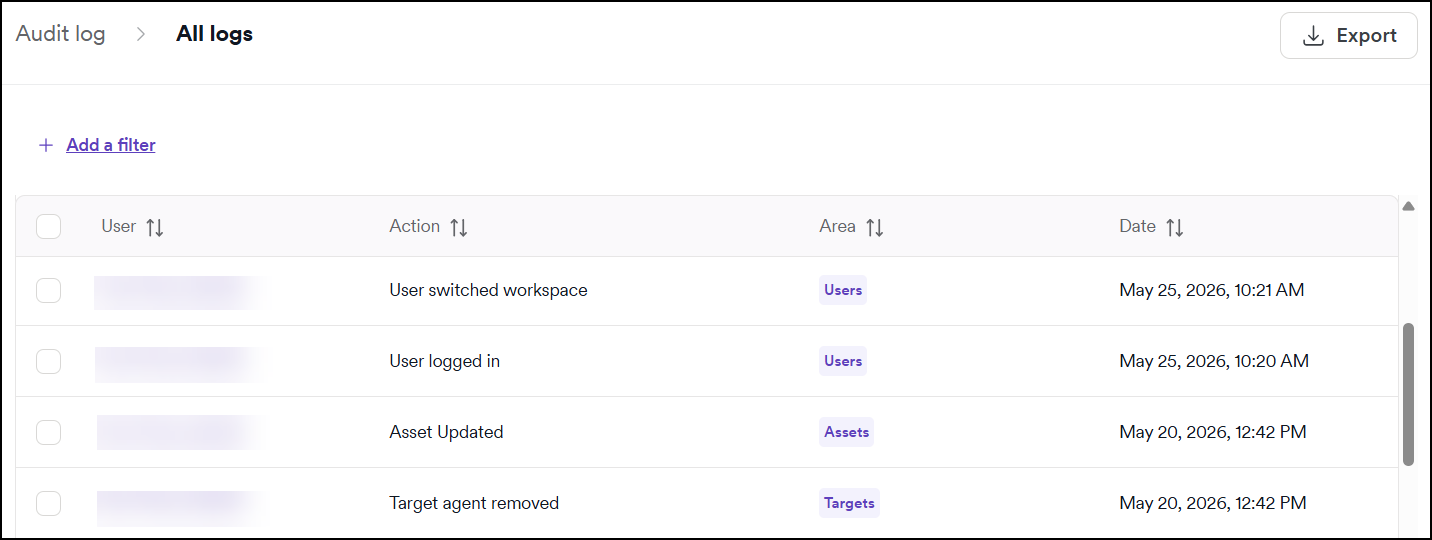Click the date May 25, 2026, 10:21 AM

[x=1211, y=290]
